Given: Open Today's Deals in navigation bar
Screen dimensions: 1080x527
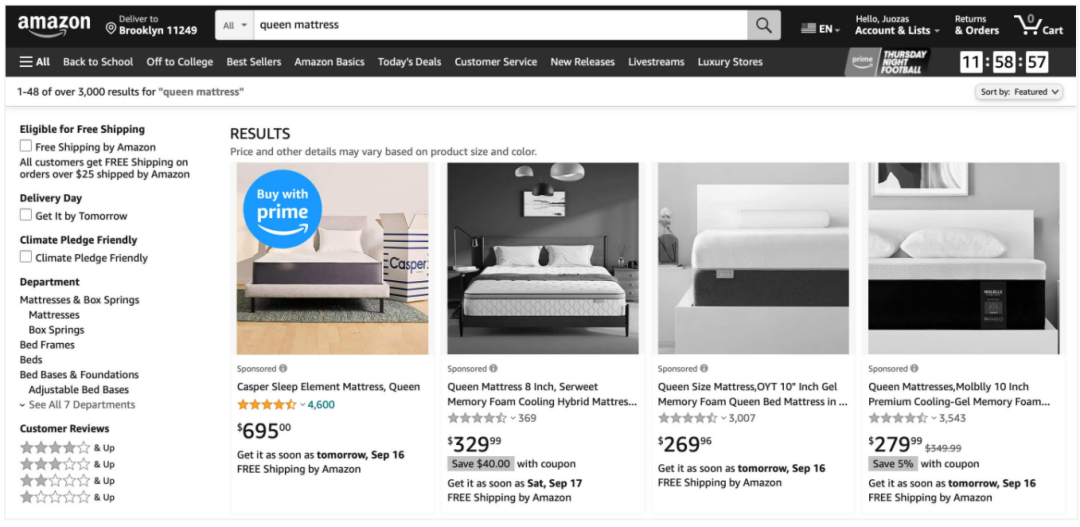Looking at the screenshot, I should 409,62.
